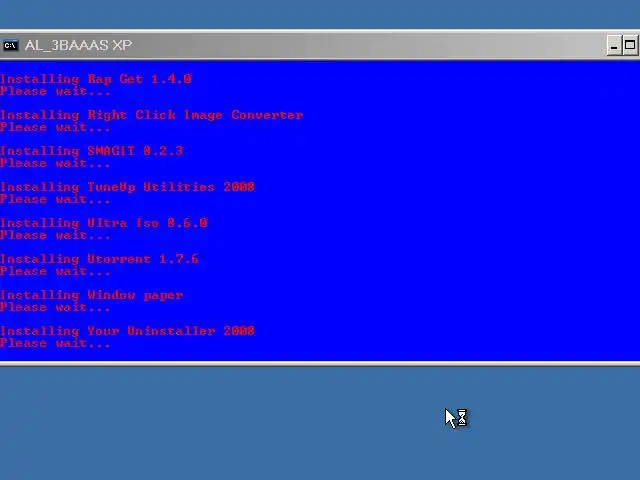Click the AL_3BAAAS XP window title
This screenshot has width=640, height=480.
(x=78, y=45)
